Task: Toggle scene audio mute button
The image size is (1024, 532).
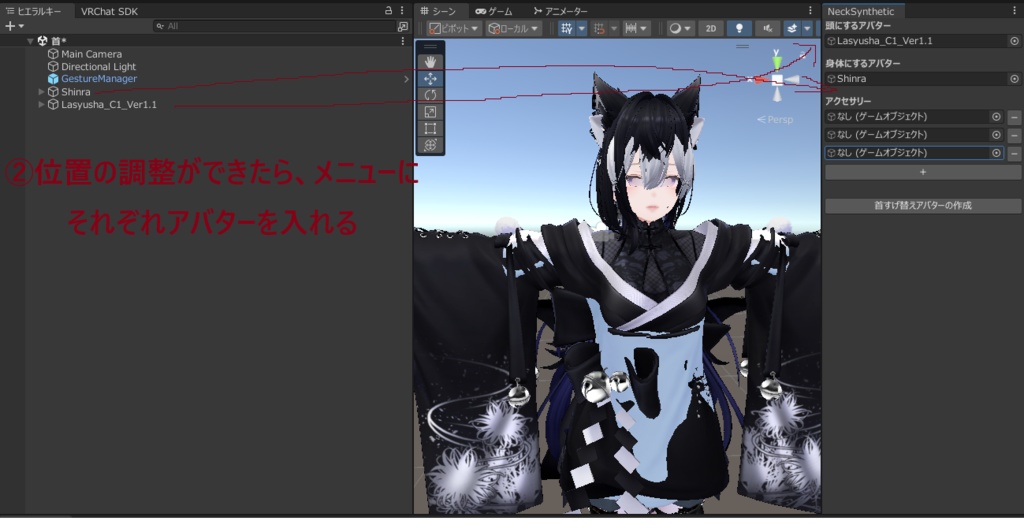Action: pyautogui.click(x=767, y=29)
